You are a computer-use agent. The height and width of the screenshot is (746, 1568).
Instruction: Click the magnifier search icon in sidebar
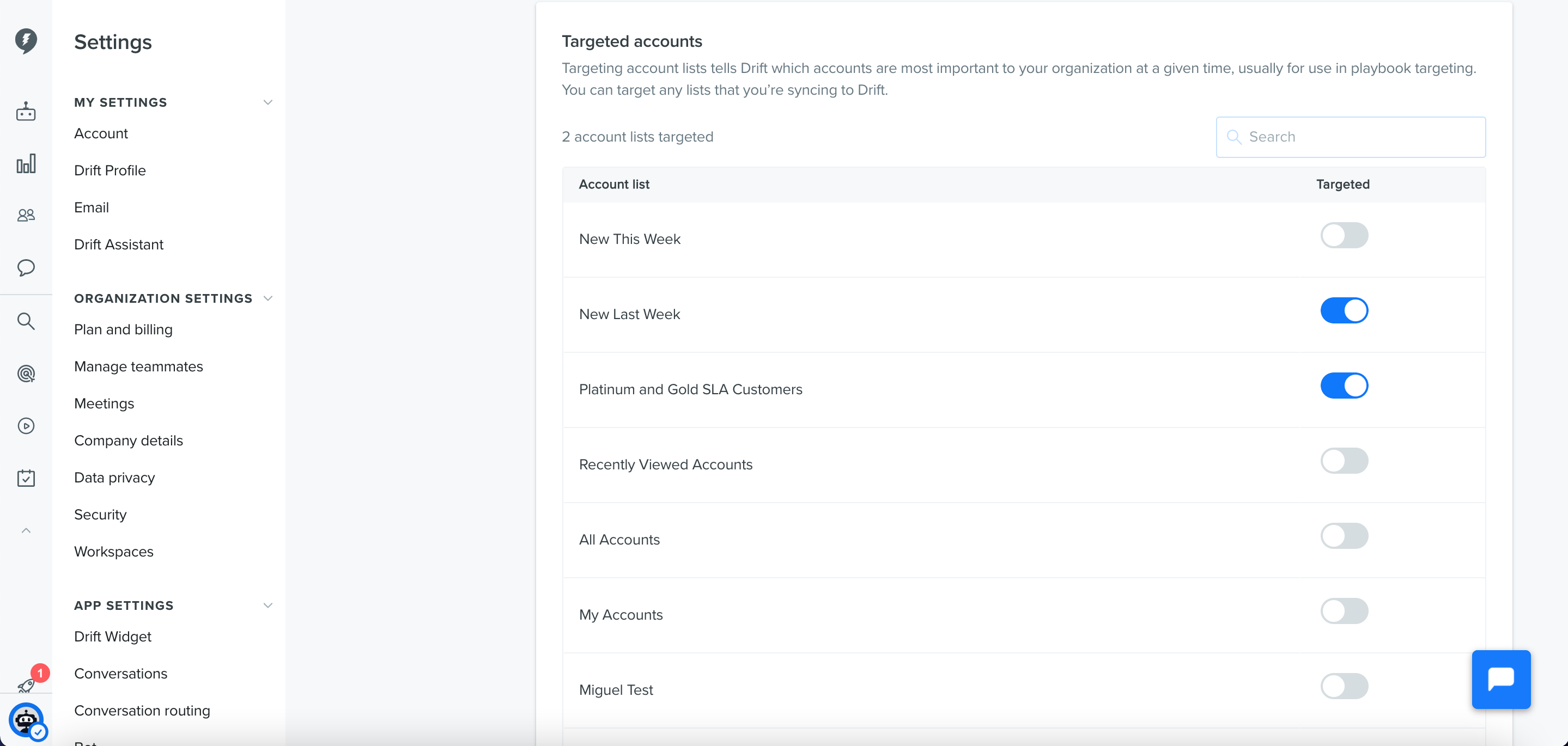click(26, 321)
